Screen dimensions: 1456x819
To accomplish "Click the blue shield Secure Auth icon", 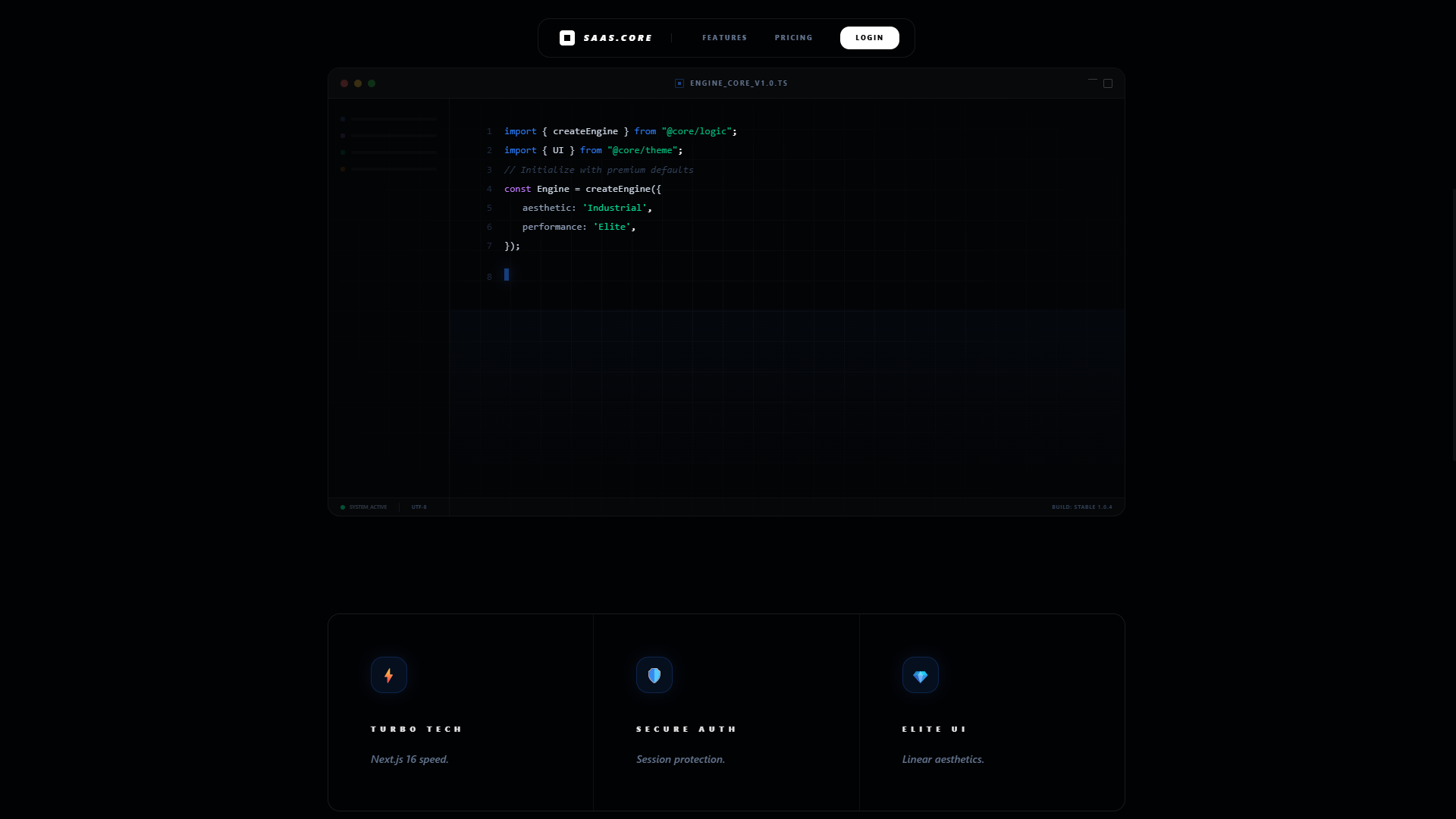I will (654, 675).
